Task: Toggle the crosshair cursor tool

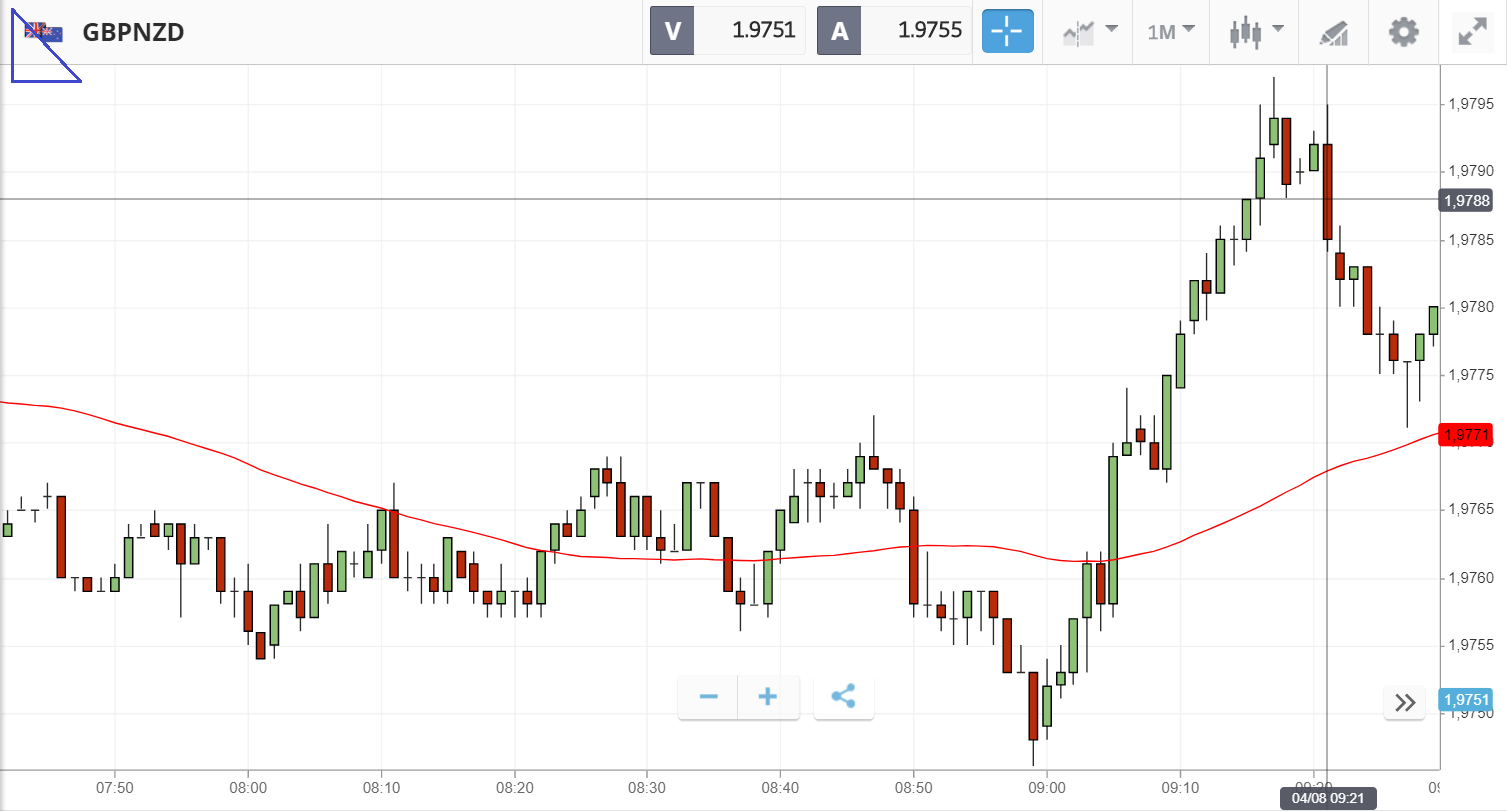Action: [x=1007, y=31]
